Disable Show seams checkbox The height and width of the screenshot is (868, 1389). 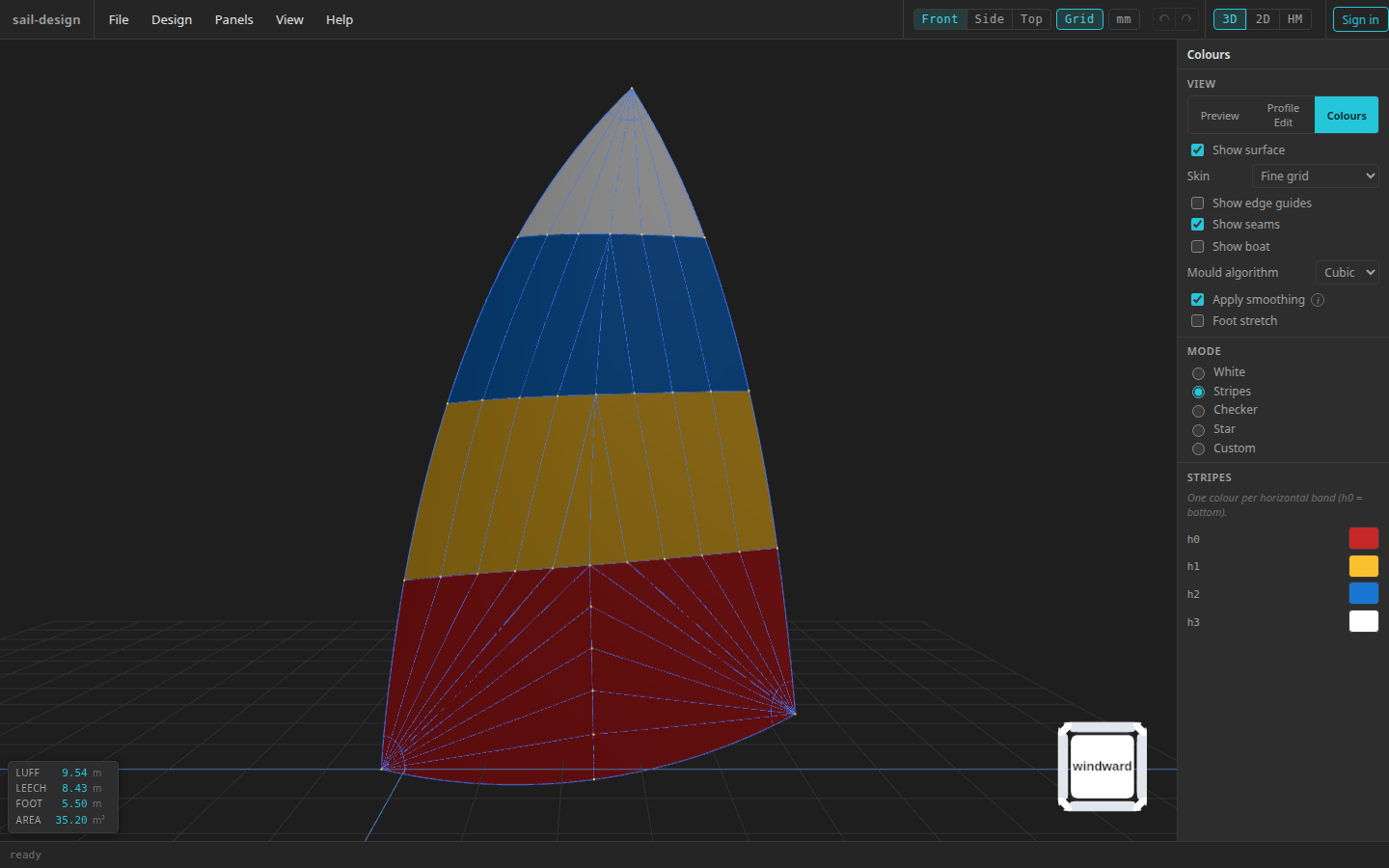point(1197,225)
